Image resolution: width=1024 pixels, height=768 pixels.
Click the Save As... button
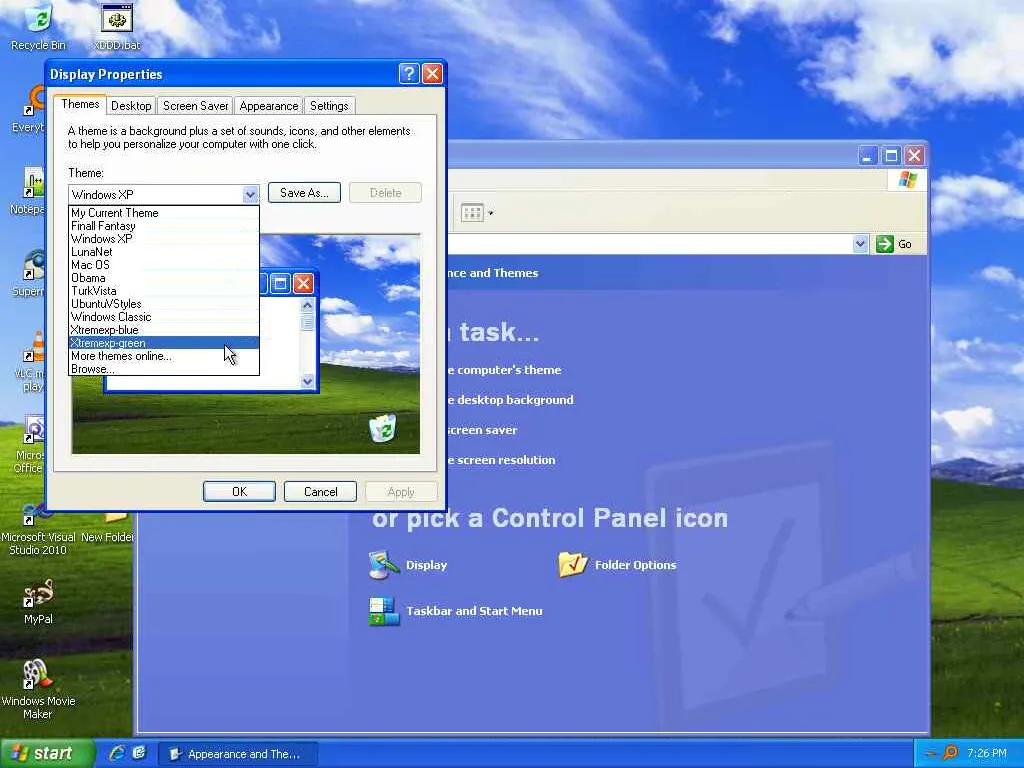304,193
